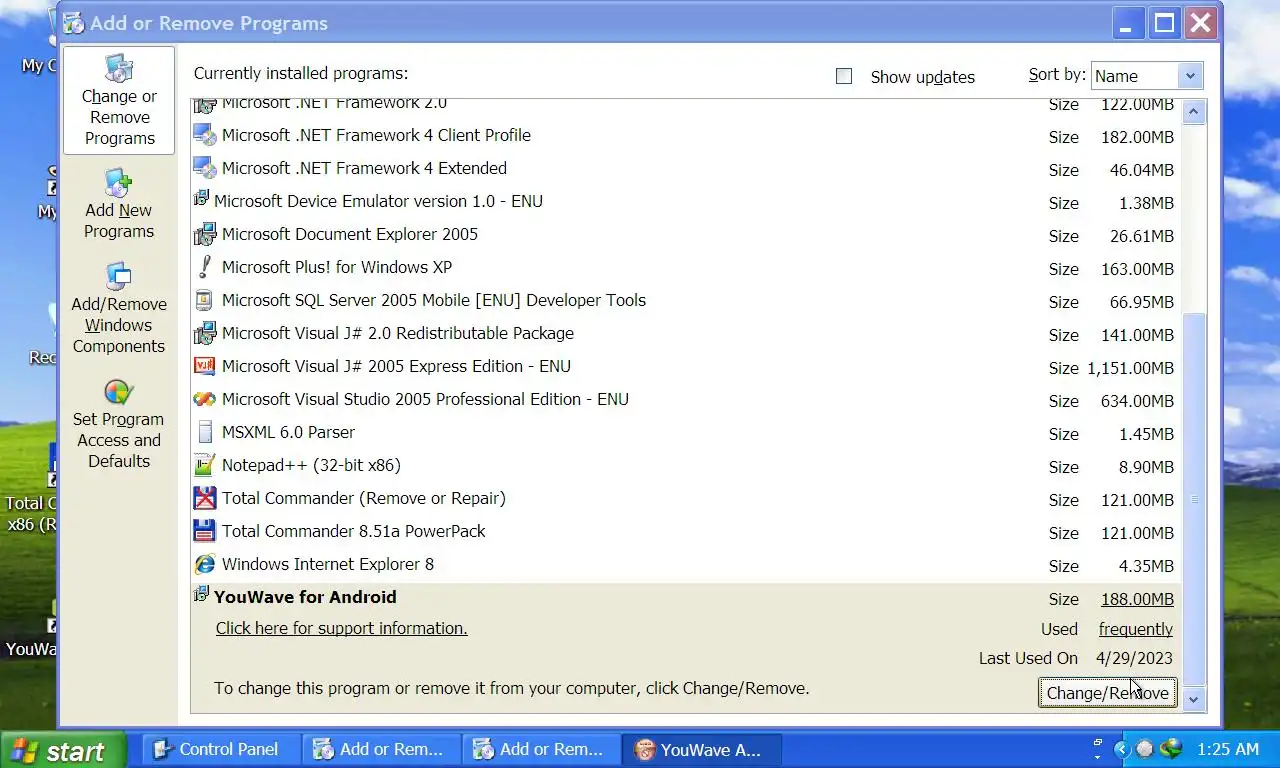This screenshot has width=1280, height=768.
Task: Select Notepad++ (32-bit x86) entry
Action: click(x=686, y=465)
